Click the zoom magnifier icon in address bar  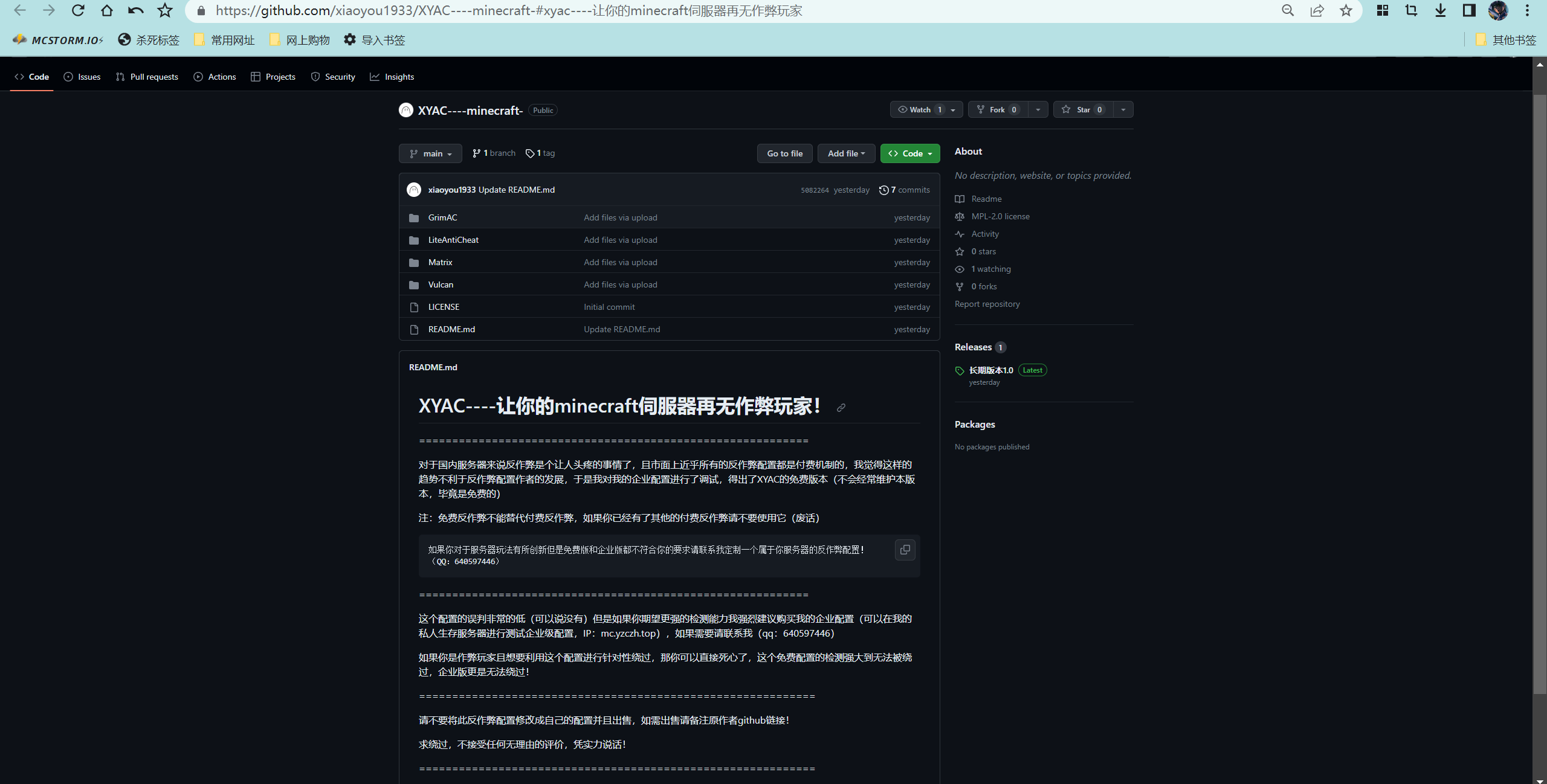[1288, 10]
